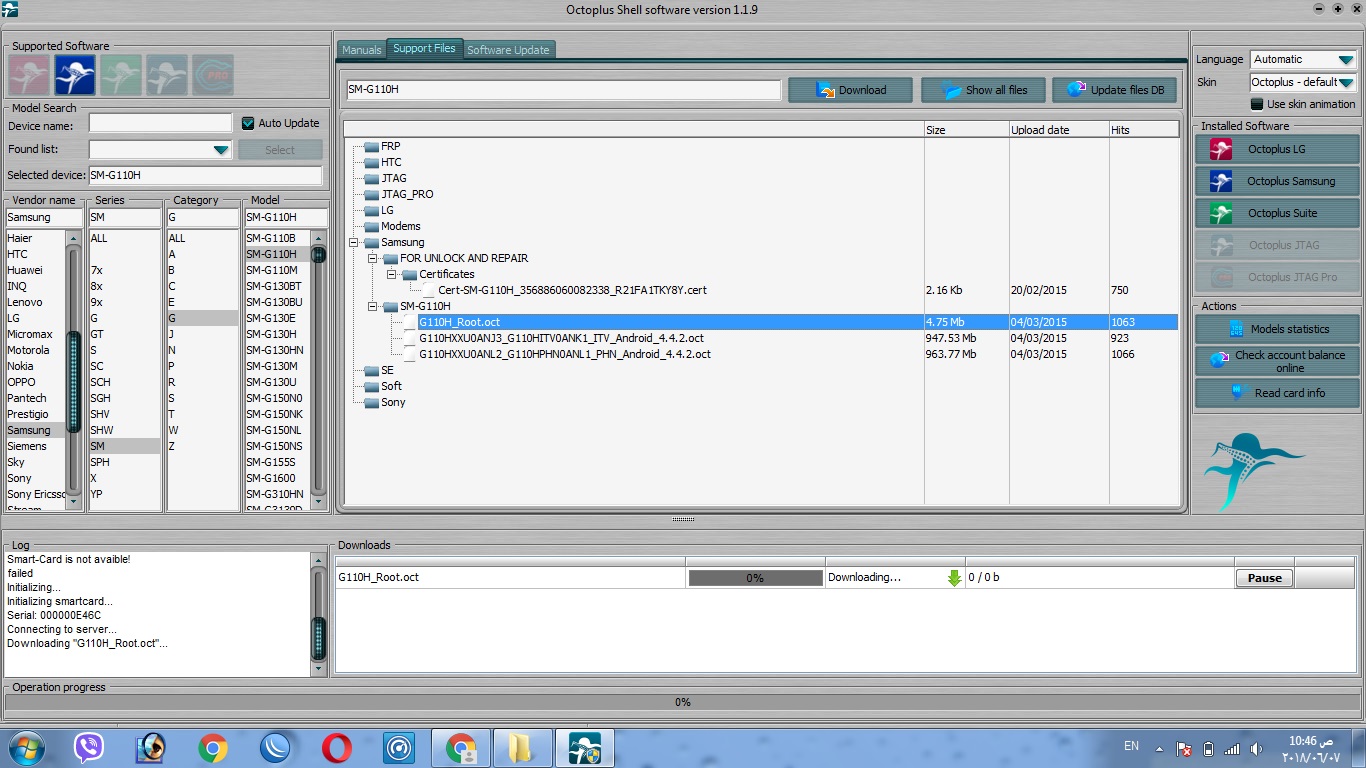Open Models statistics
Viewport: 1366px width, 768px height.
pos(1277,329)
